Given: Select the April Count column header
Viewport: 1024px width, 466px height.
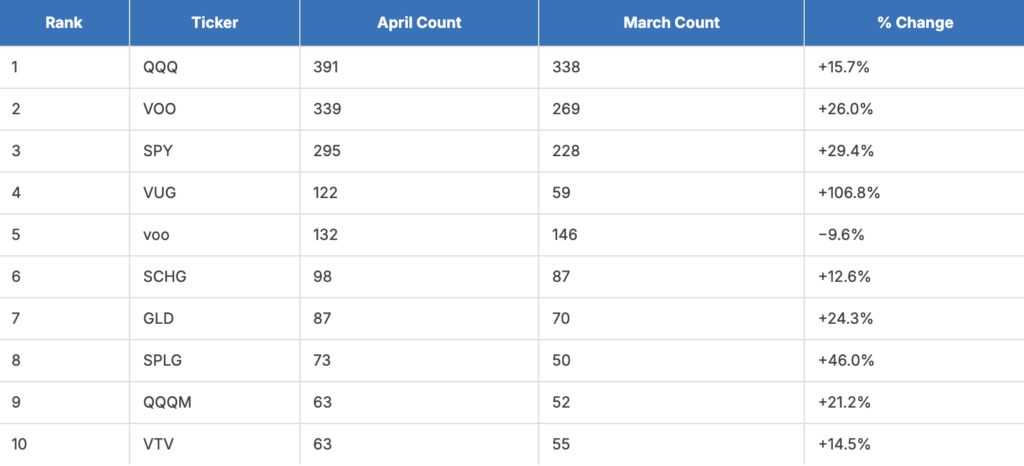Looking at the screenshot, I should click(419, 23).
